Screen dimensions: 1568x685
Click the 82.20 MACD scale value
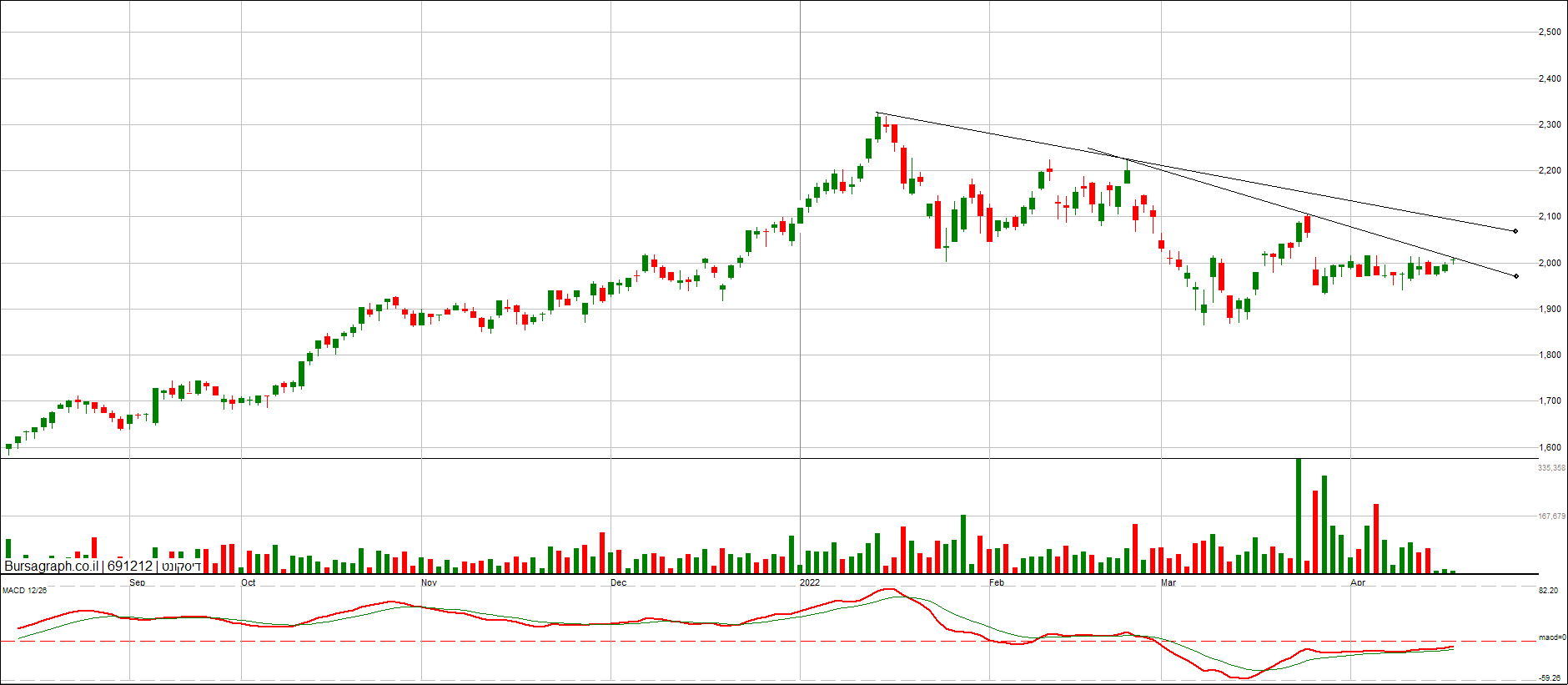[x=1548, y=591]
